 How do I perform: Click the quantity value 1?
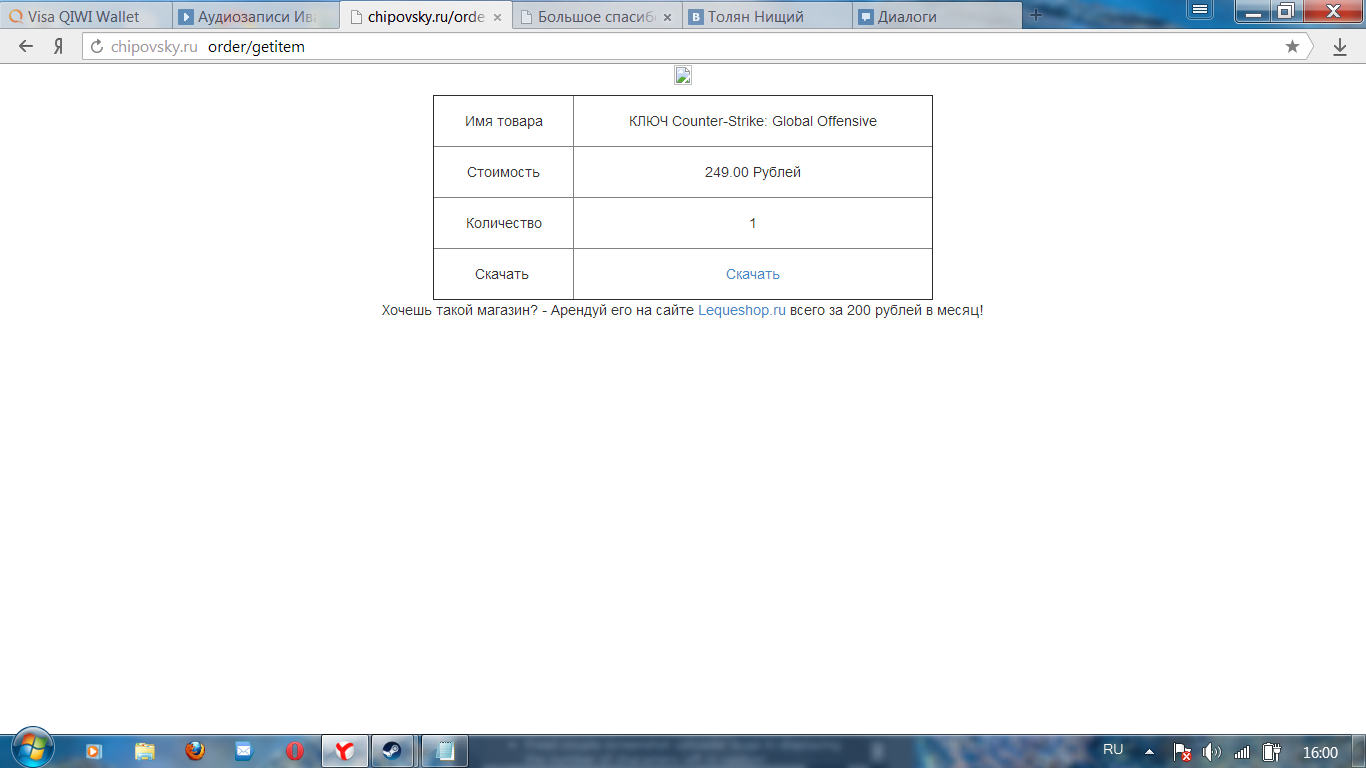click(x=753, y=223)
